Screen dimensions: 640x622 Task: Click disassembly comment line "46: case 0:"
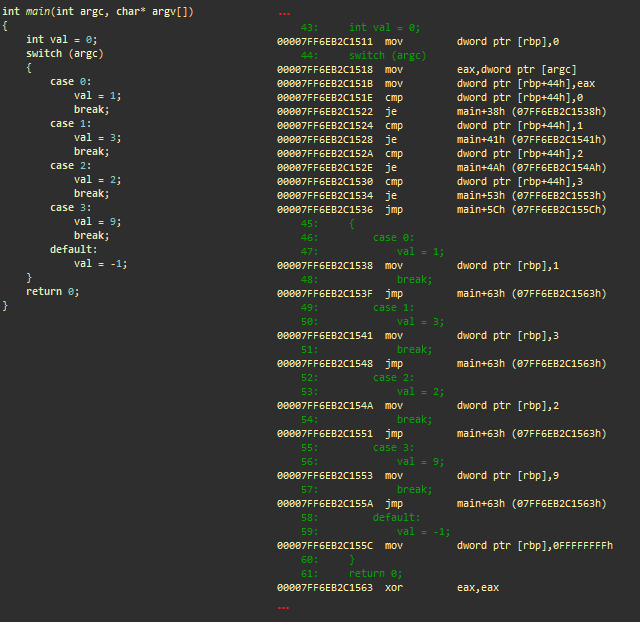[358, 238]
